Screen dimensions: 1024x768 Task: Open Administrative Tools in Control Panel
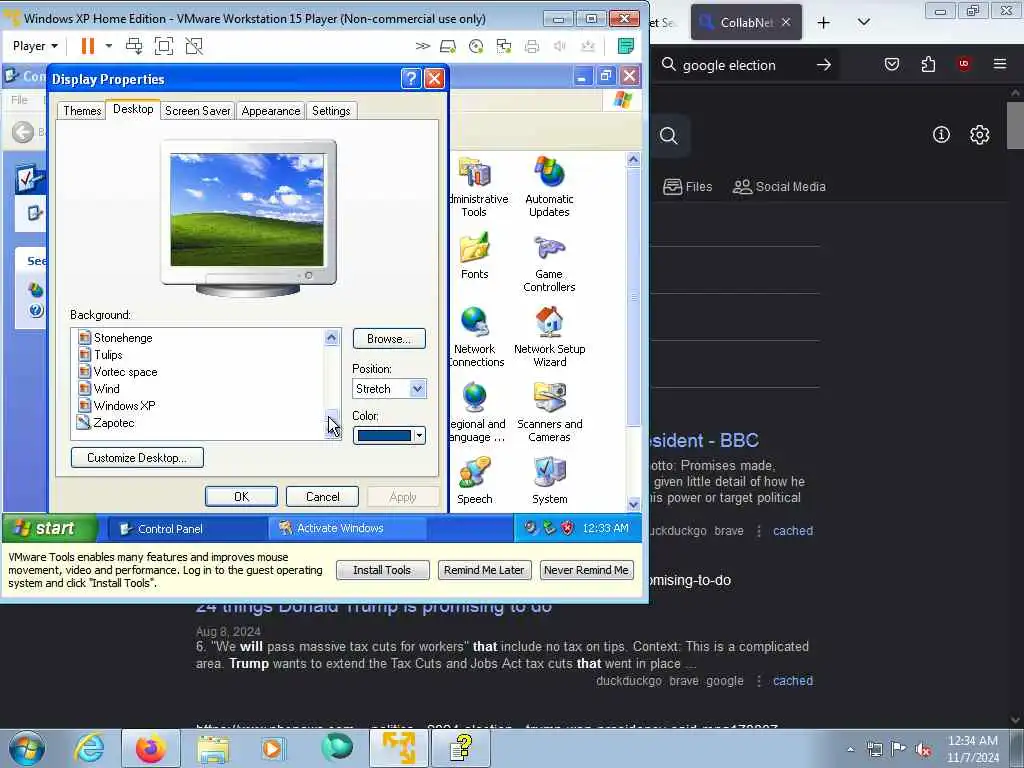475,188
